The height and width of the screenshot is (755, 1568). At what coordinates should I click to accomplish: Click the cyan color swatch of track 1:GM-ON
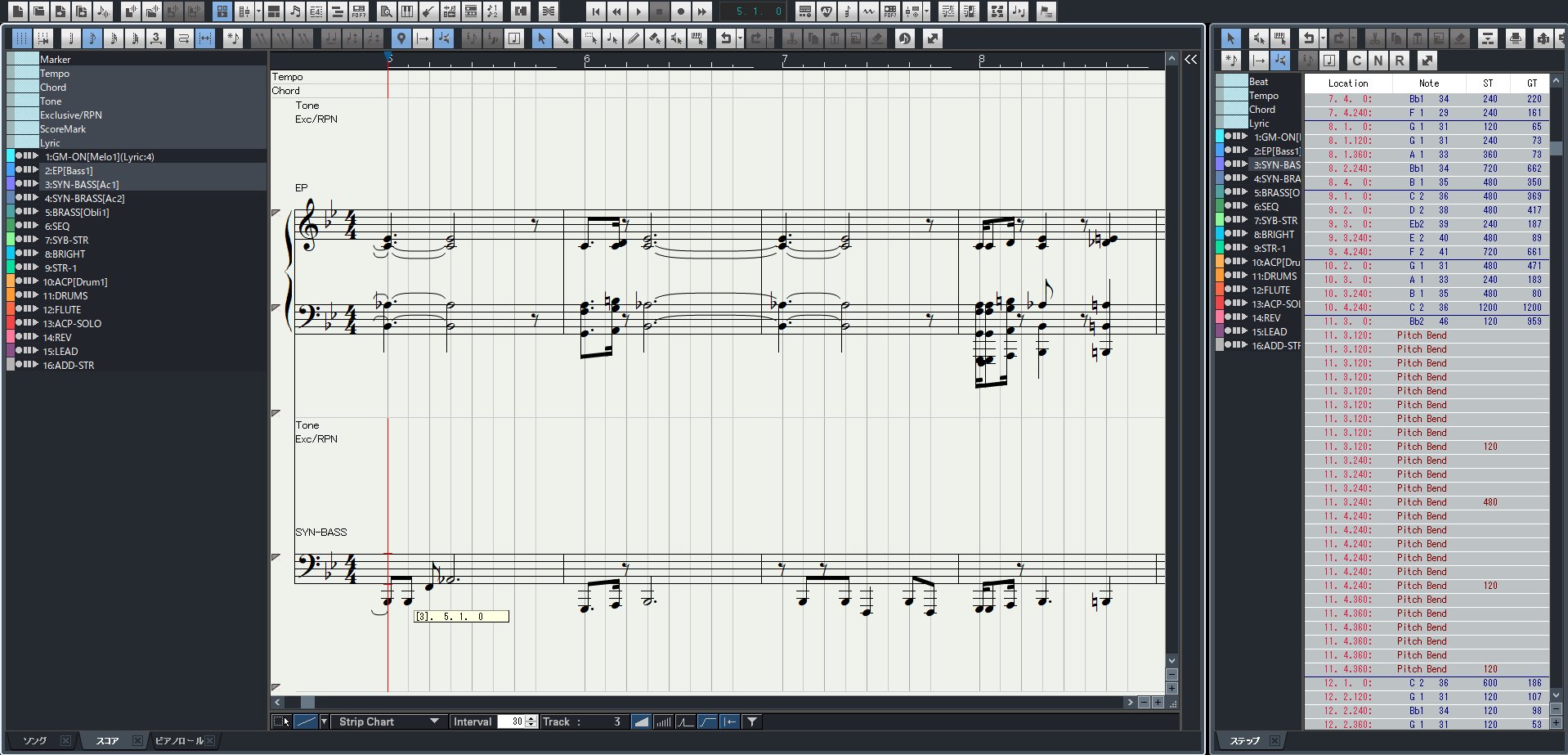11,155
